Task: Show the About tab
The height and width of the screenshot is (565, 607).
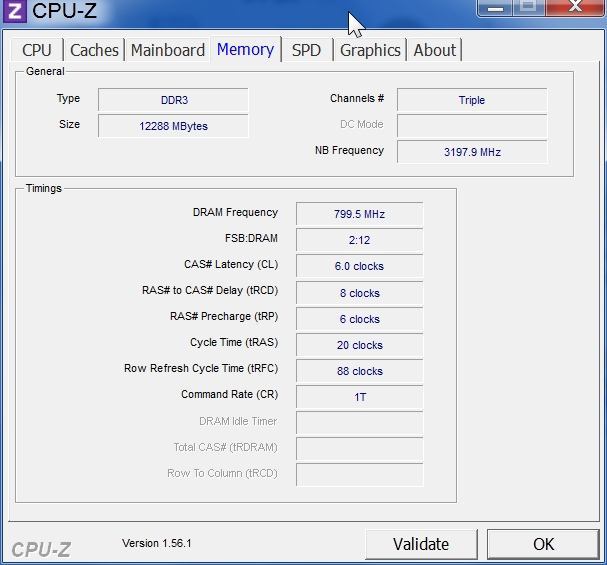Action: point(434,50)
